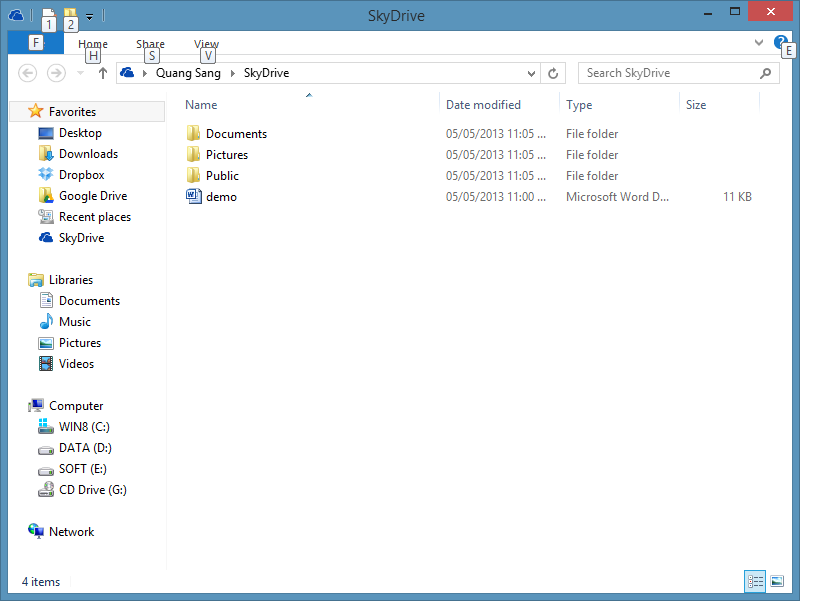Click the 11 KB size of demo
The image size is (819, 601).
coord(737,197)
